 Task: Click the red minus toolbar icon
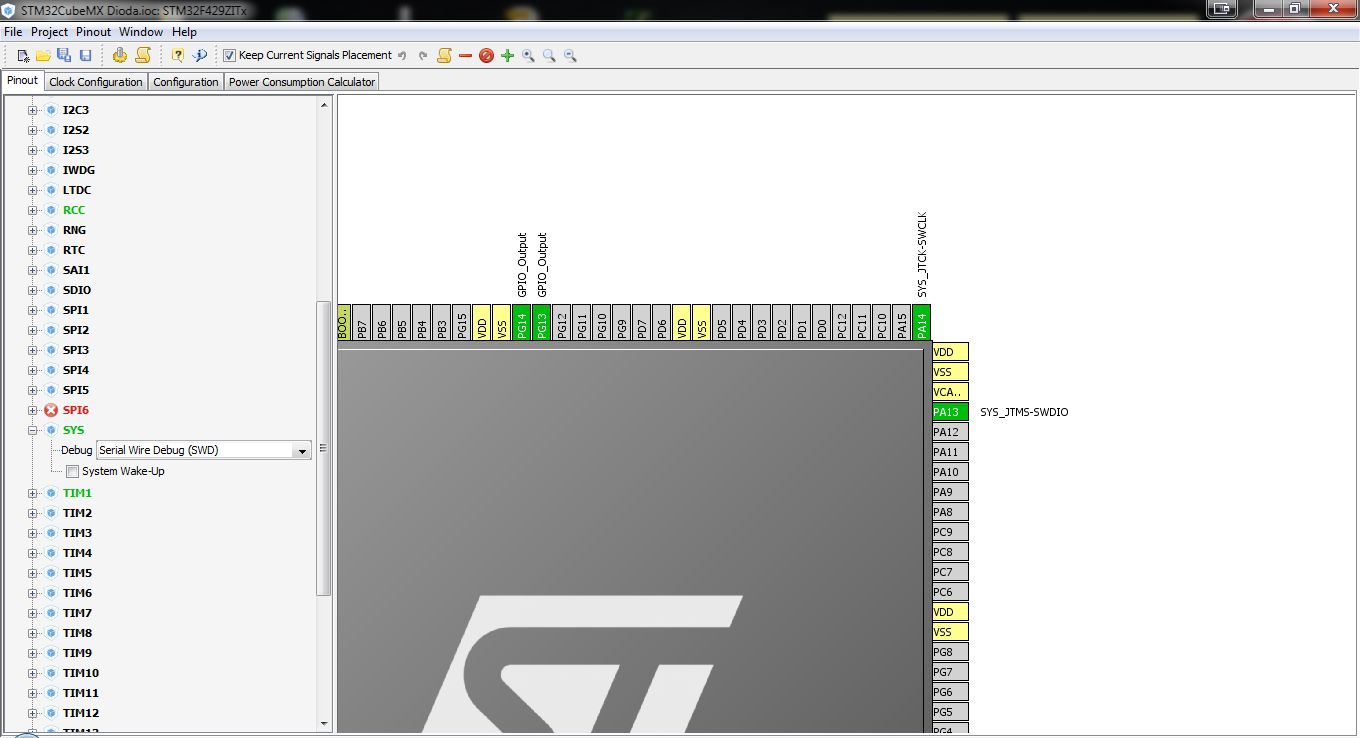pyautogui.click(x=465, y=56)
